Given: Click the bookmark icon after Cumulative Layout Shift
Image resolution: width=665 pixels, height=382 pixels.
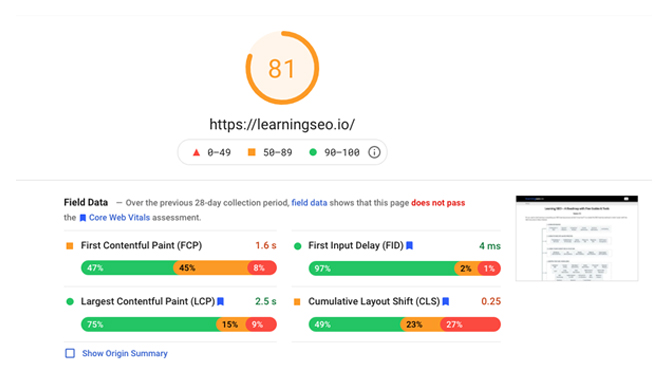Looking at the screenshot, I should [446, 301].
